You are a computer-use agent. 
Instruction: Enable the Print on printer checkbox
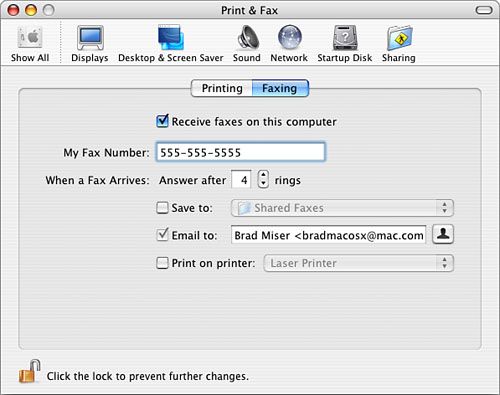pyautogui.click(x=162, y=263)
